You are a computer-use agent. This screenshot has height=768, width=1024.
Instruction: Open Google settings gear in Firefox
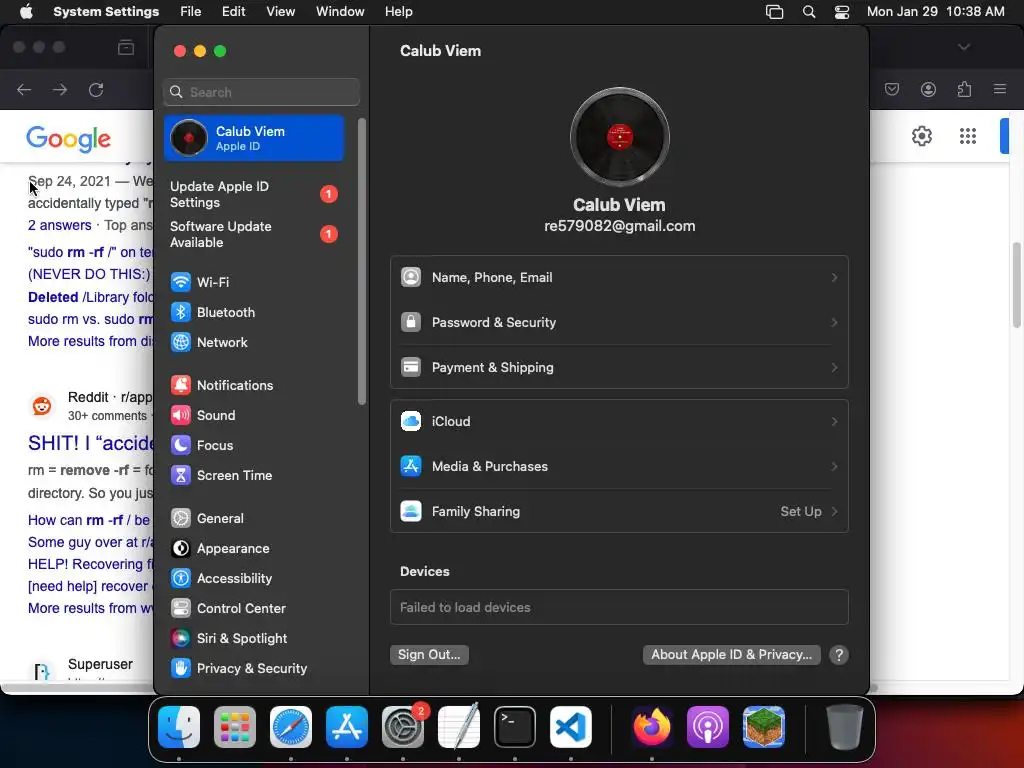(921, 136)
